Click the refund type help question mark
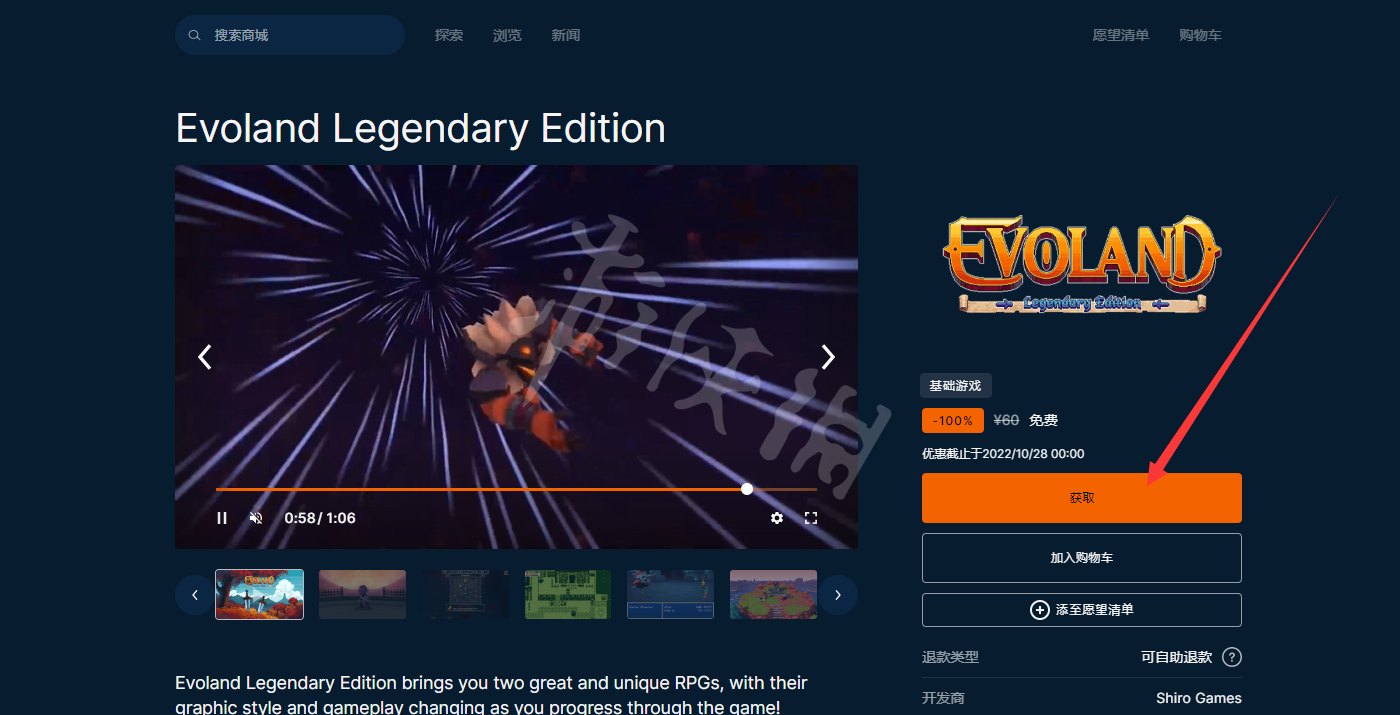This screenshot has width=1400, height=715. tap(1232, 657)
